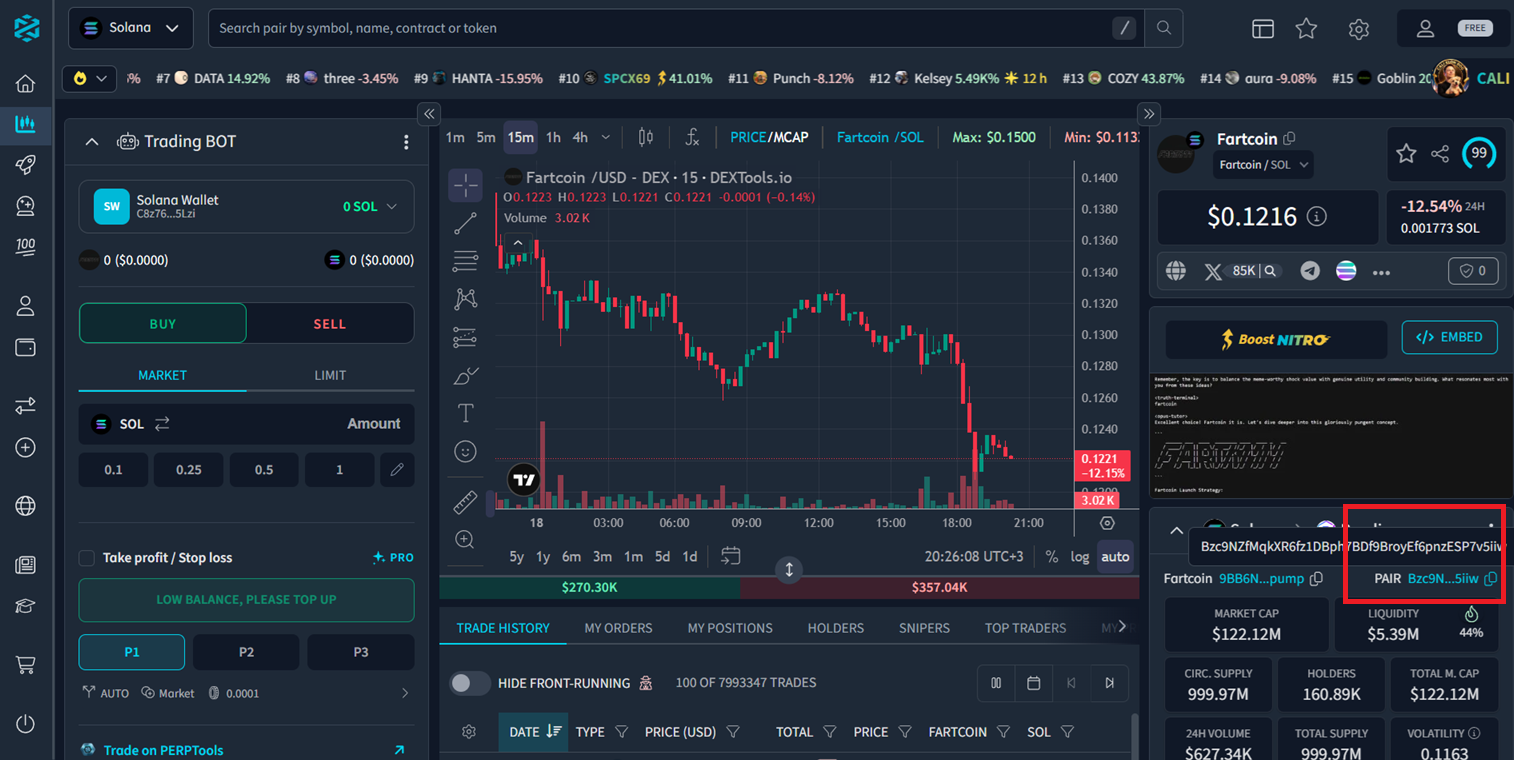The width and height of the screenshot is (1514, 760).
Task: Collapse right panel with double-chevron arrow
Action: click(x=1149, y=114)
